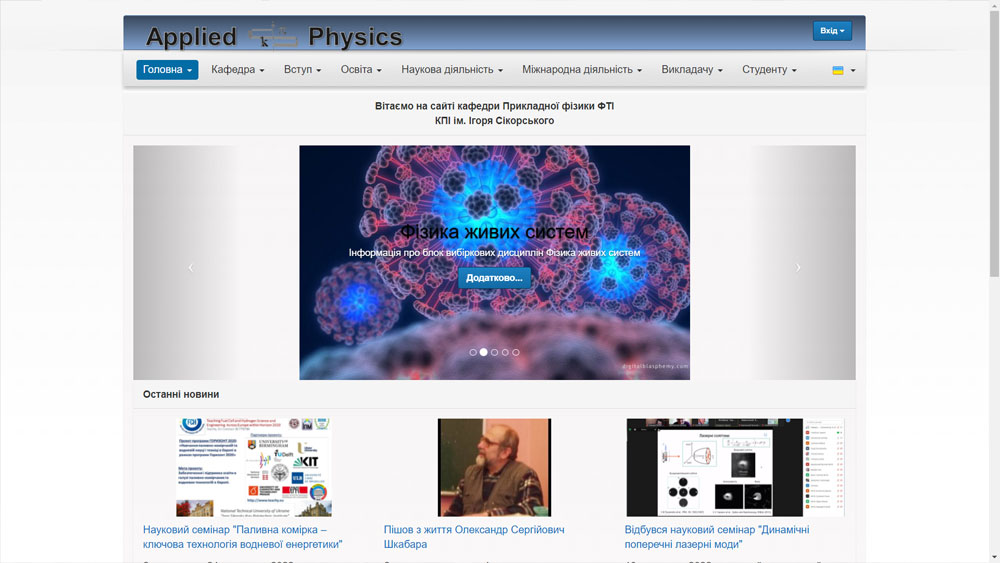Click the Шкабара portrait photo thumbnail
The height and width of the screenshot is (563, 1000).
(494, 467)
